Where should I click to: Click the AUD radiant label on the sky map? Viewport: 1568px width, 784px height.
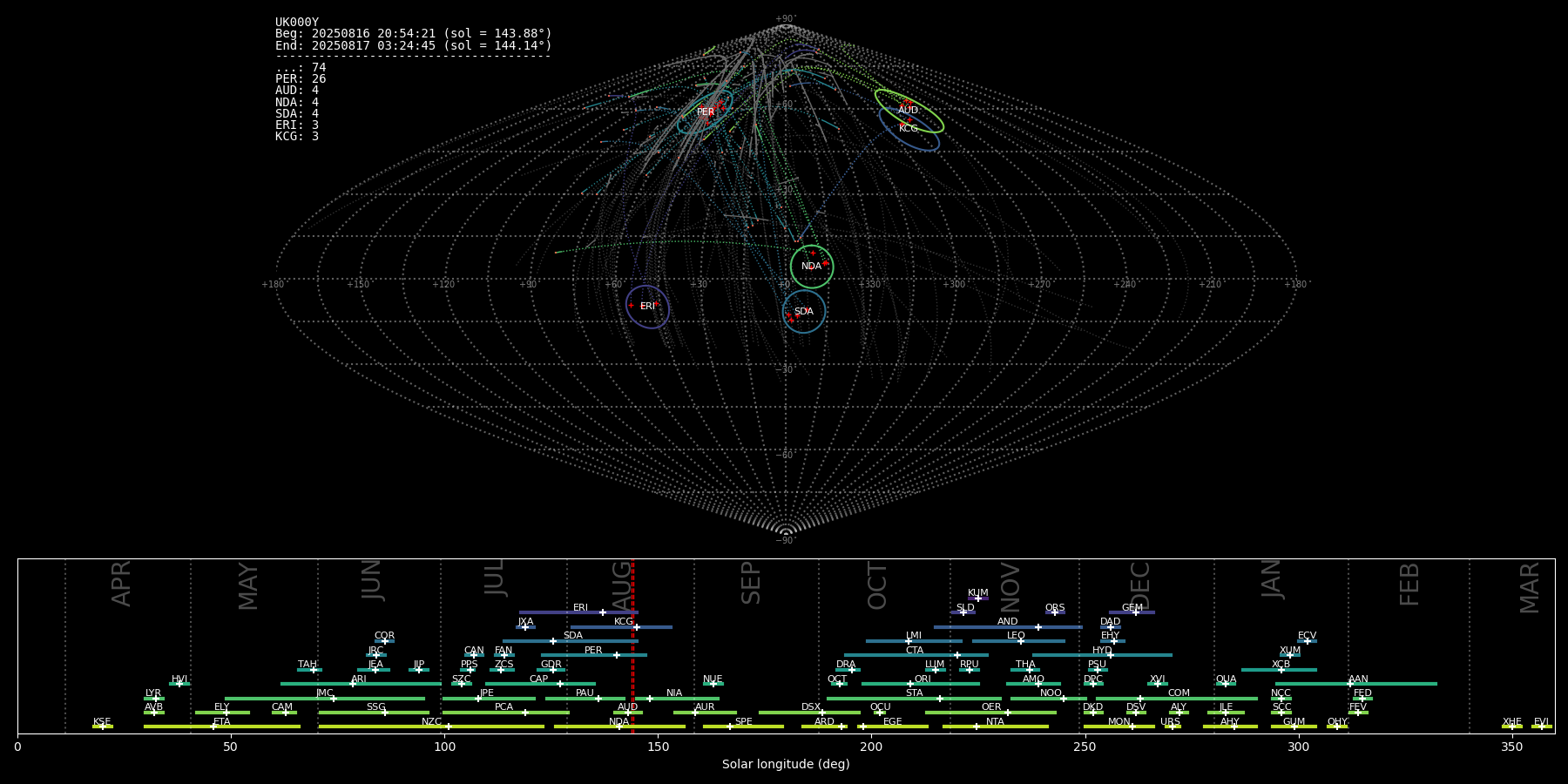point(908,111)
